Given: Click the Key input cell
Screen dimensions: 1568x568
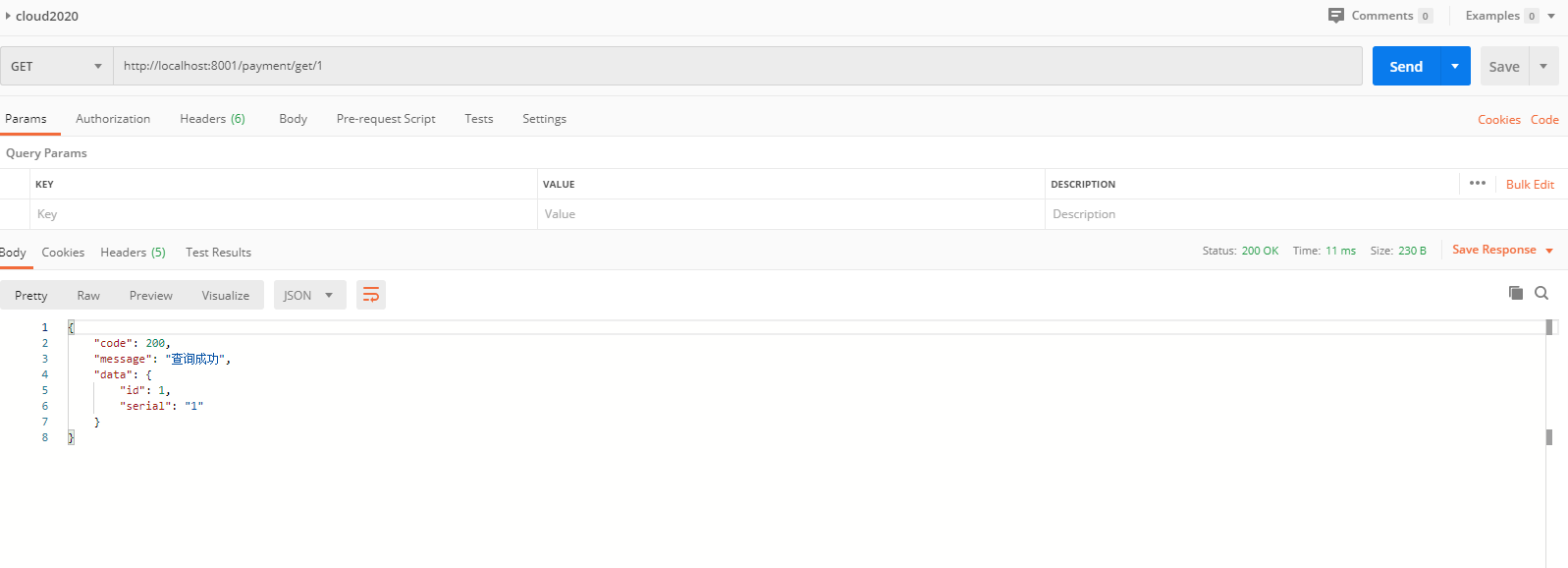Looking at the screenshot, I should (x=283, y=214).
